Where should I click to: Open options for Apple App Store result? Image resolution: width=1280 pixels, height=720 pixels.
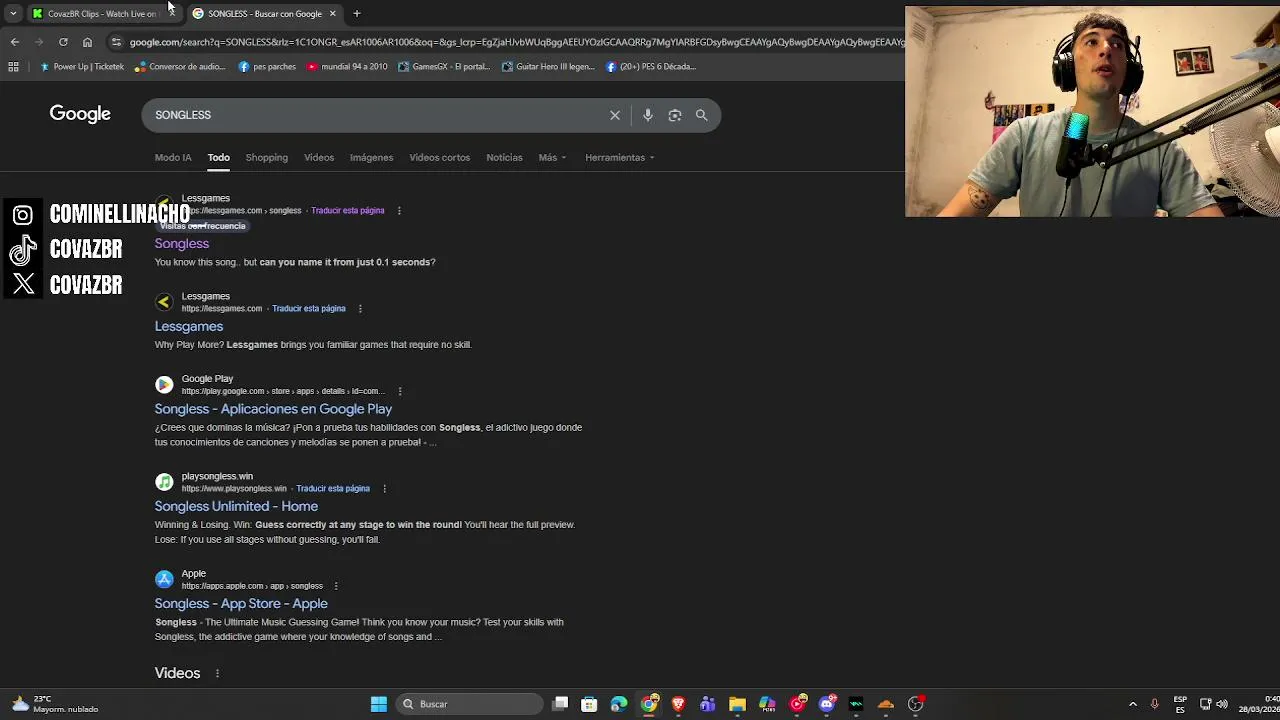tap(336, 586)
